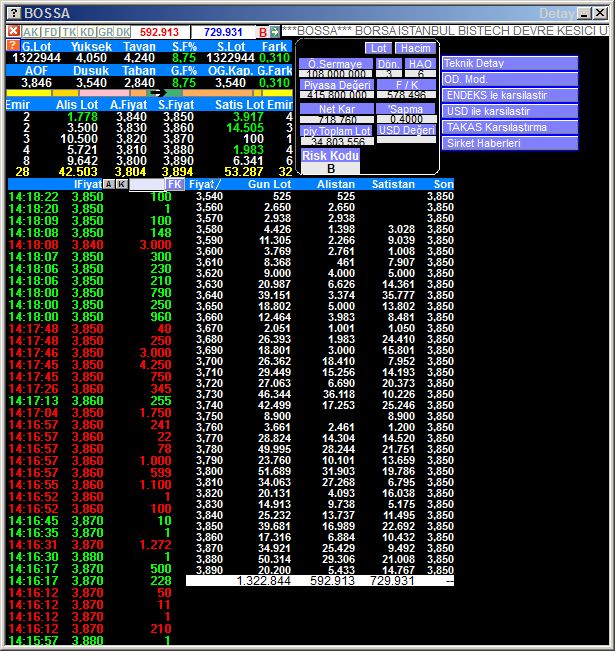Click the F / K label

pos(407,85)
